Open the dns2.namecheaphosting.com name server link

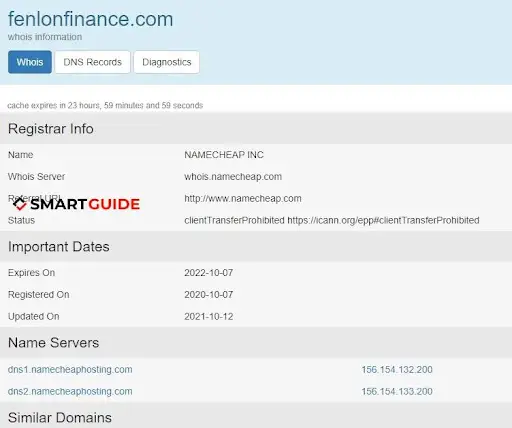[x=70, y=391]
